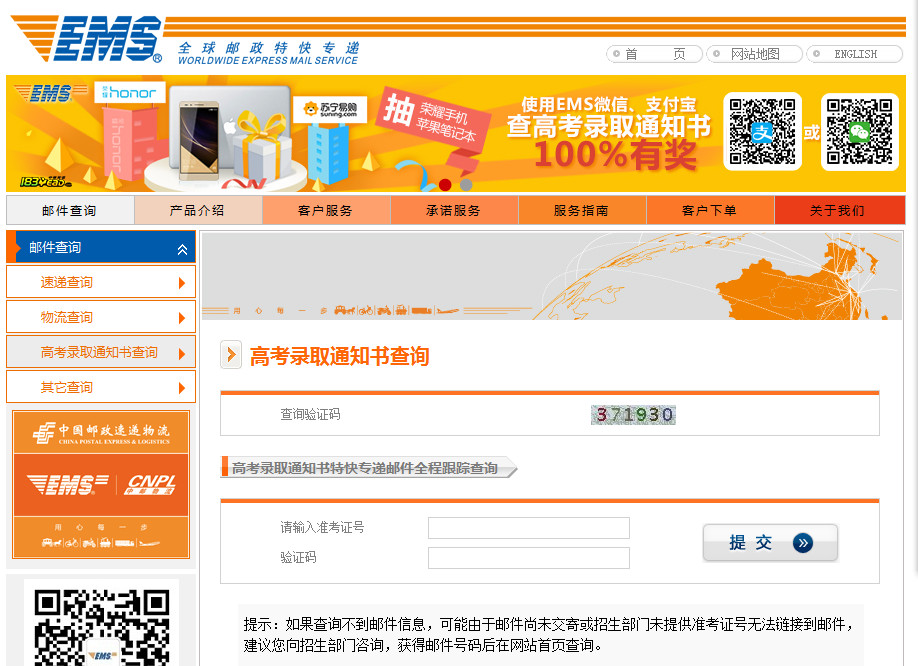The height and width of the screenshot is (666, 918).
Task: Select the red banner carousel dot
Action: [445, 184]
